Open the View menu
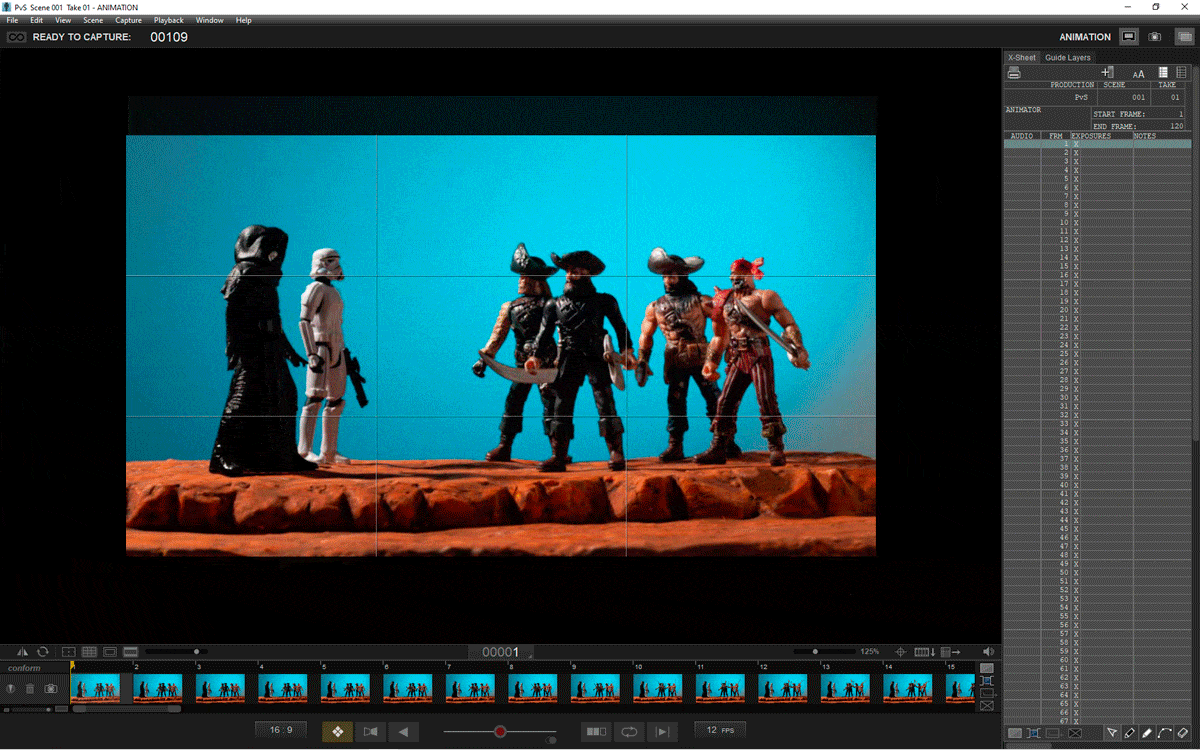This screenshot has width=1200, height=750. tap(63, 20)
